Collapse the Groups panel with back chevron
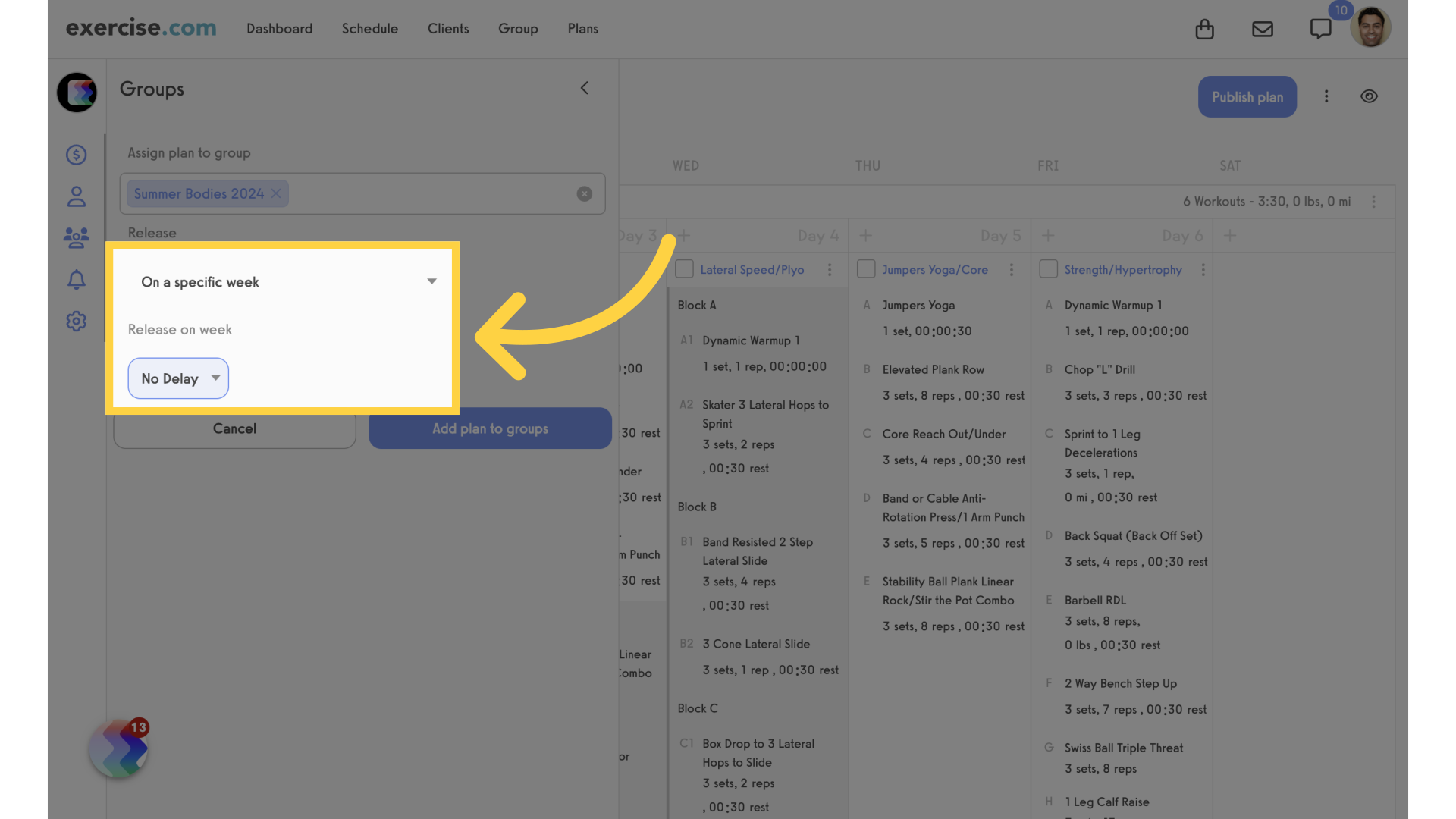Screen dimensions: 1456x819 coord(584,88)
